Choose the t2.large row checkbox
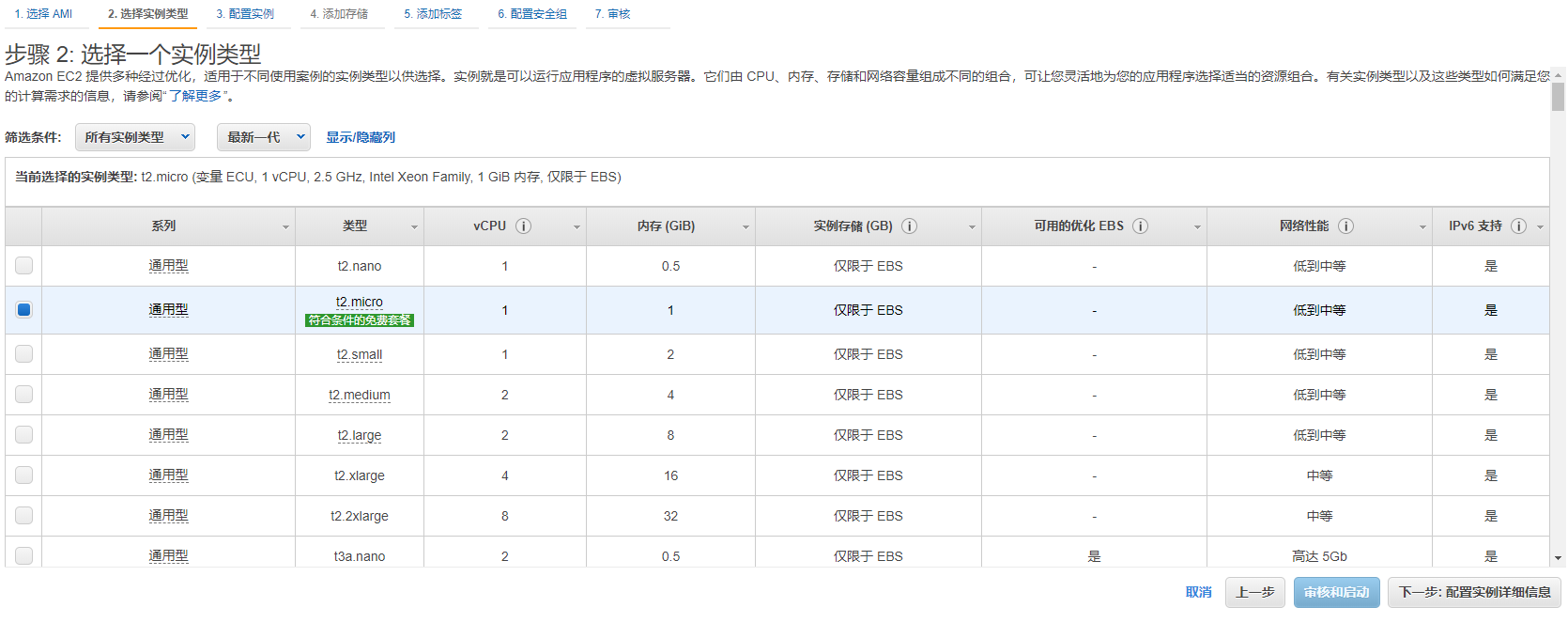The height and width of the screenshot is (623, 1568). 23,435
